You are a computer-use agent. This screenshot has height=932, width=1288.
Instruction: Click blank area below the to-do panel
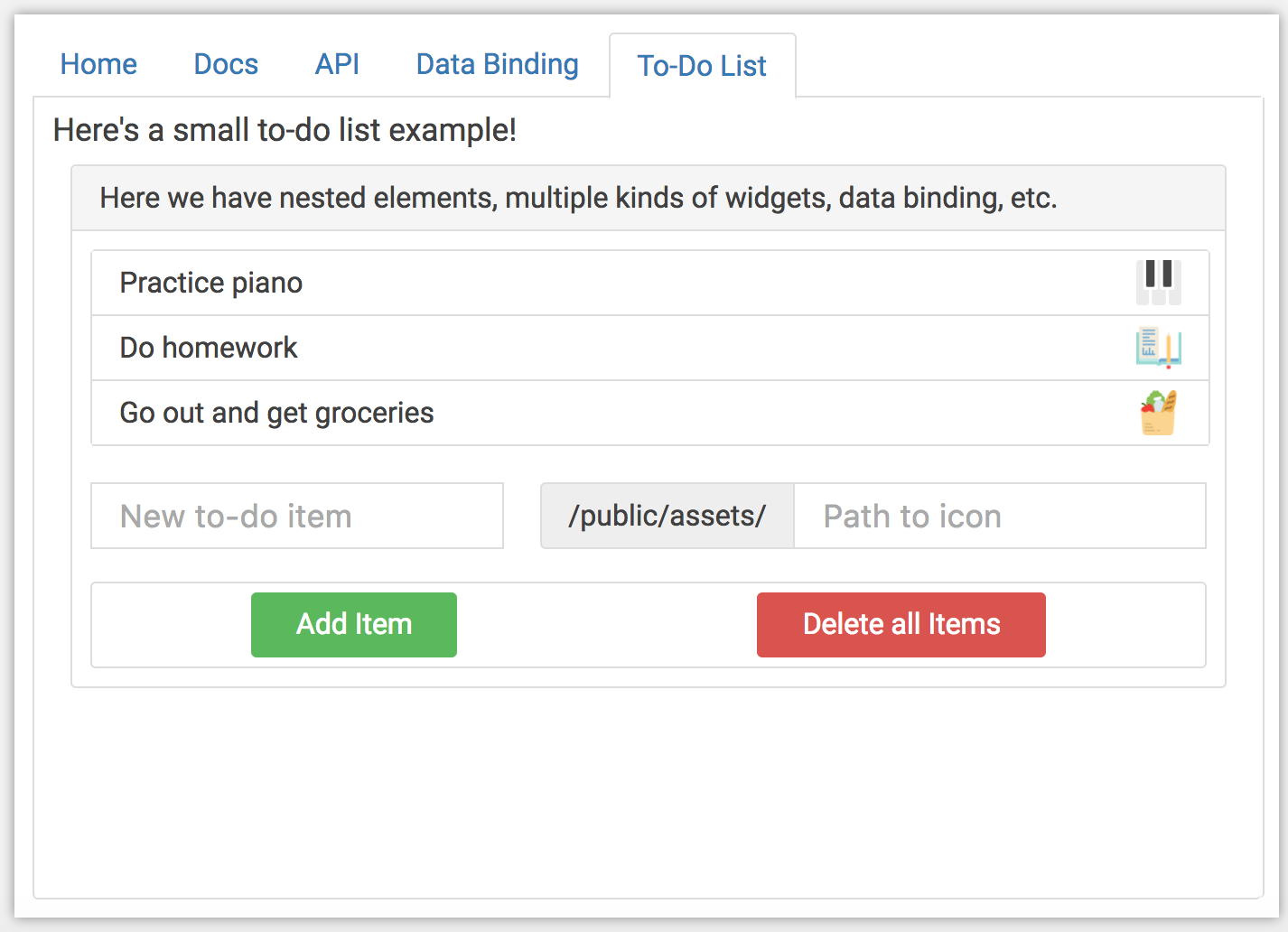648,795
